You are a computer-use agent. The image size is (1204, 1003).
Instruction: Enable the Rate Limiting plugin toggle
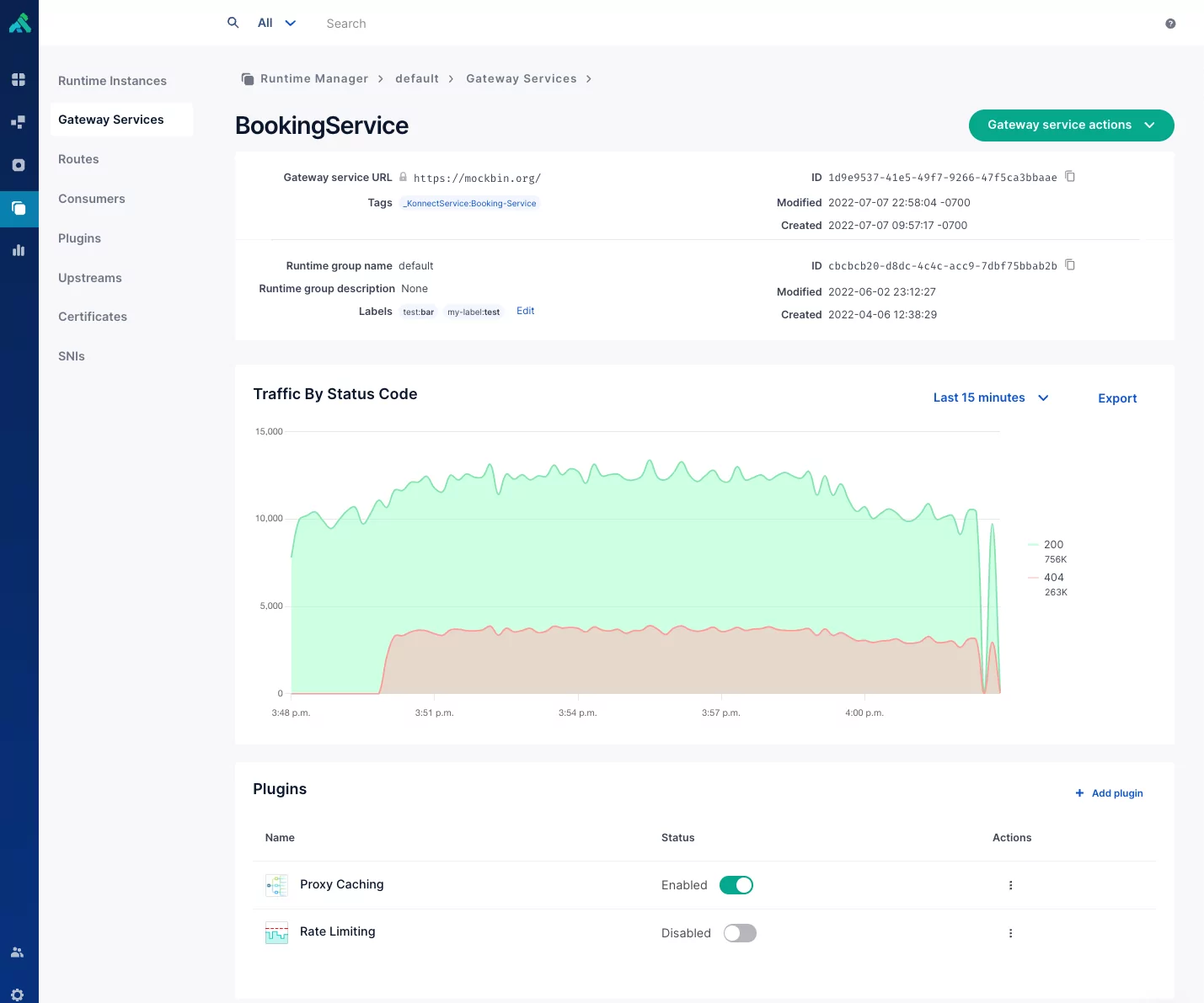[740, 933]
